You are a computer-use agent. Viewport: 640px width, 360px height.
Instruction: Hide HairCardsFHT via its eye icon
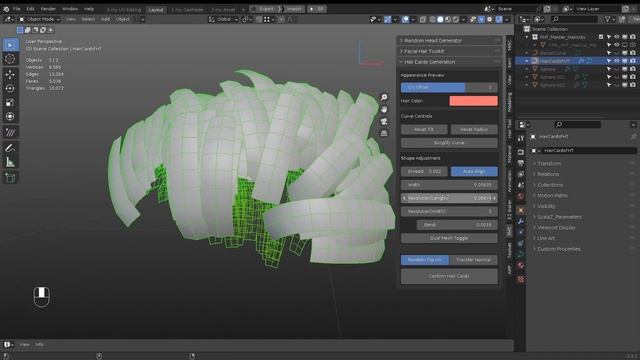(617, 61)
